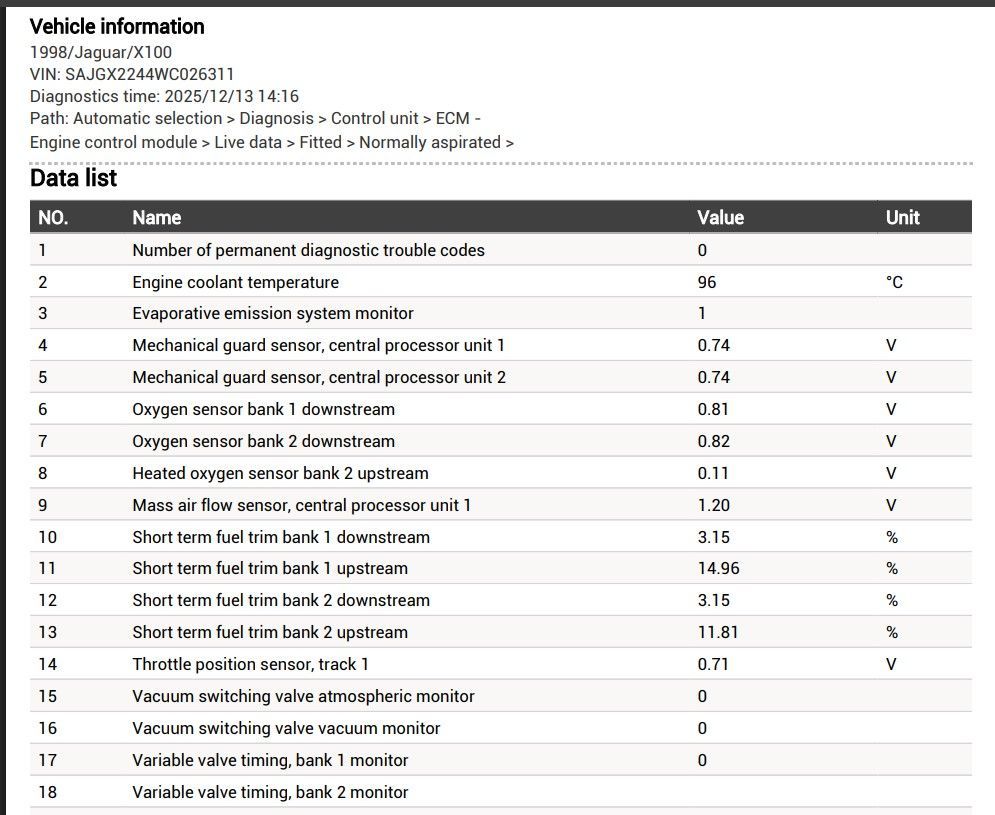Select the Evaporative emission system monitor row
The height and width of the screenshot is (815, 995).
[x=272, y=313]
